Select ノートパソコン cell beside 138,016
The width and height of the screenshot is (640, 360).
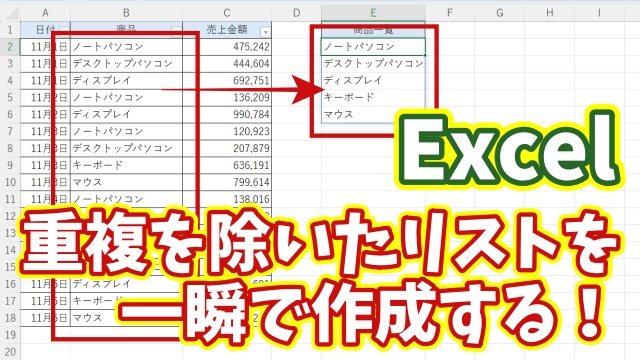(x=126, y=199)
